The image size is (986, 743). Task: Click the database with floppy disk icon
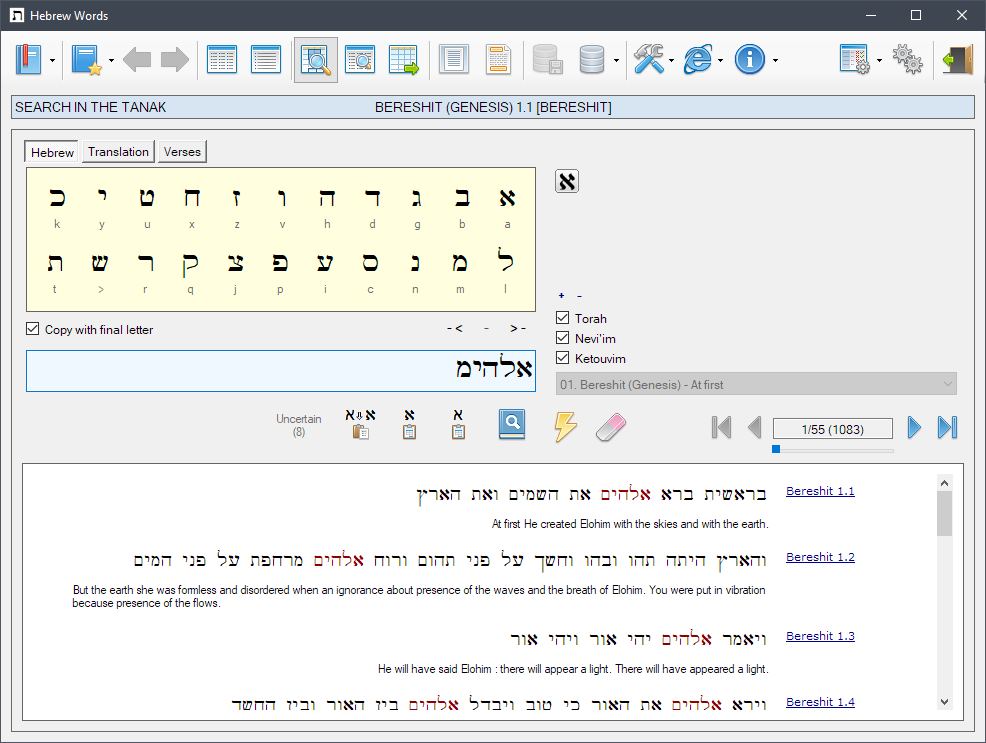547,60
